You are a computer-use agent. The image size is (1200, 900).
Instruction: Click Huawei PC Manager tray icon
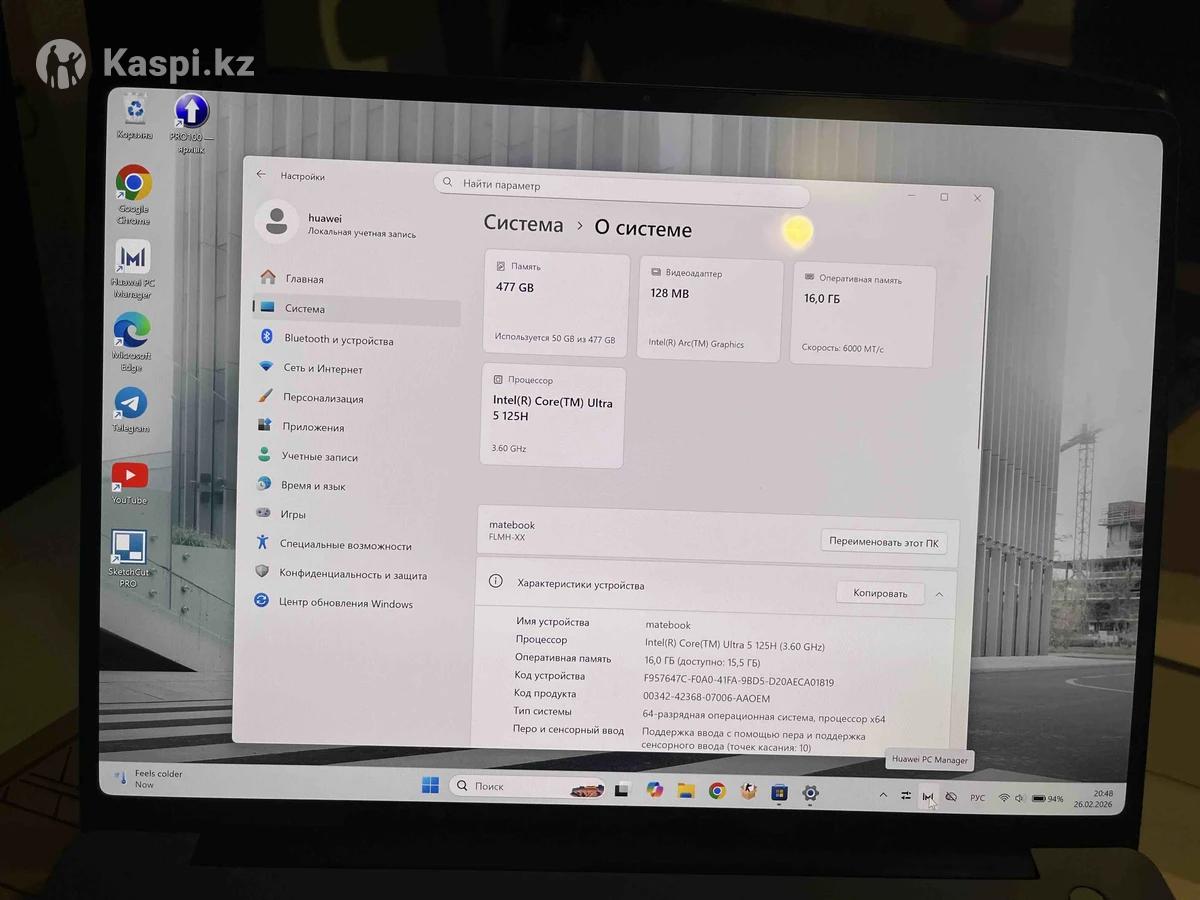click(928, 797)
